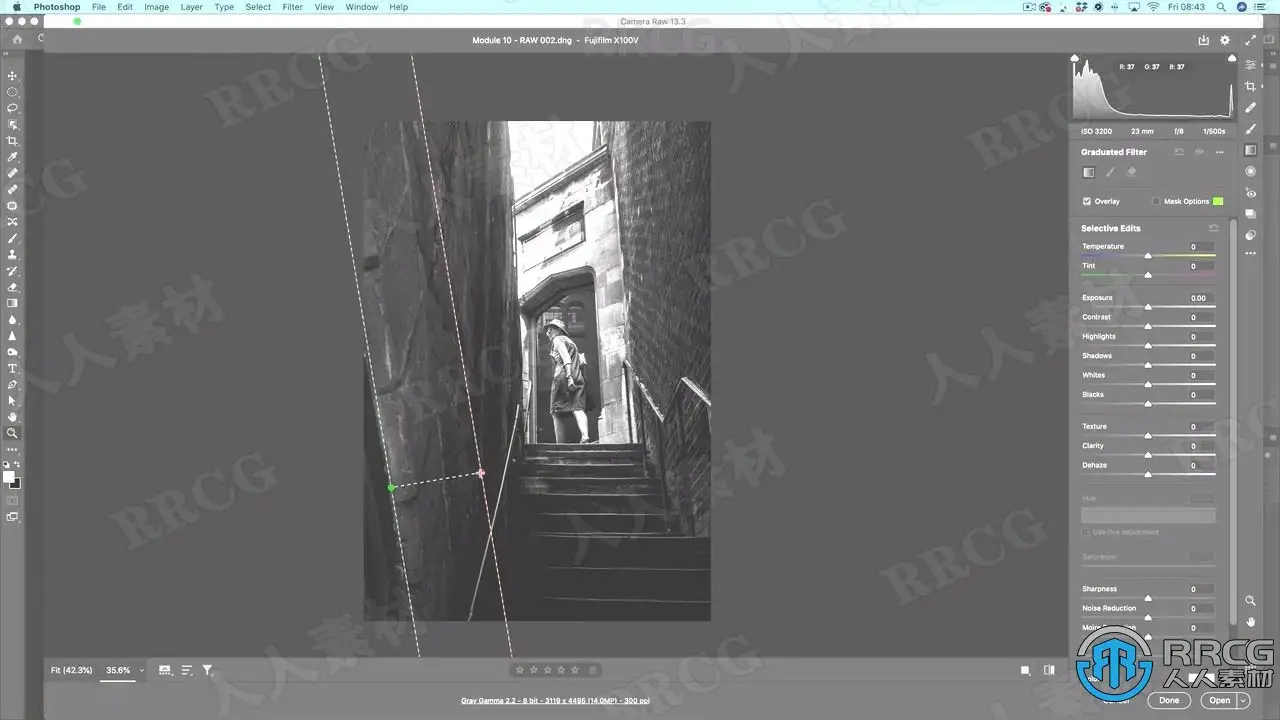Enable the Mask Options checkbox
Screen dimensions: 1280x720
tap(1156, 201)
